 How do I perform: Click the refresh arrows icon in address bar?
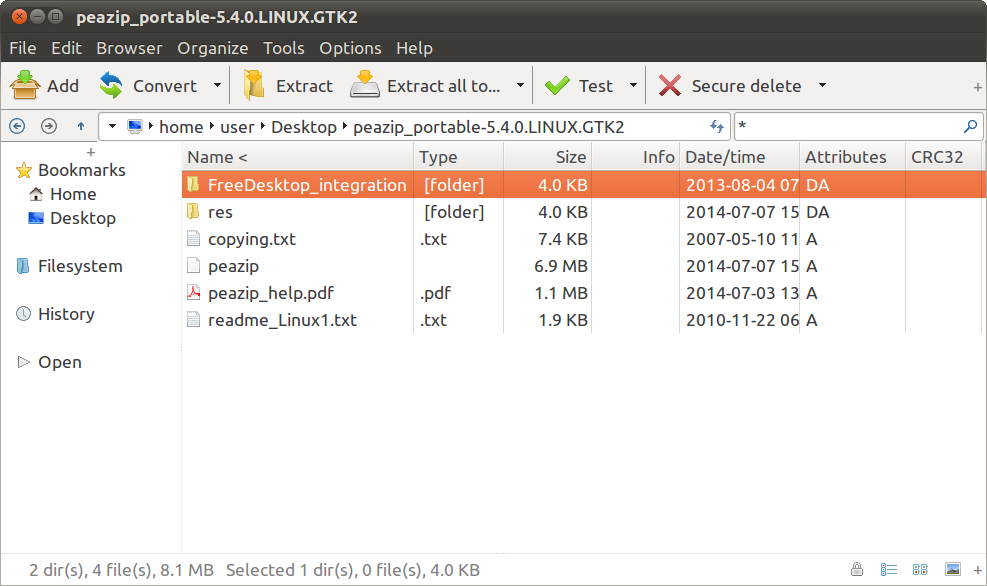click(717, 127)
